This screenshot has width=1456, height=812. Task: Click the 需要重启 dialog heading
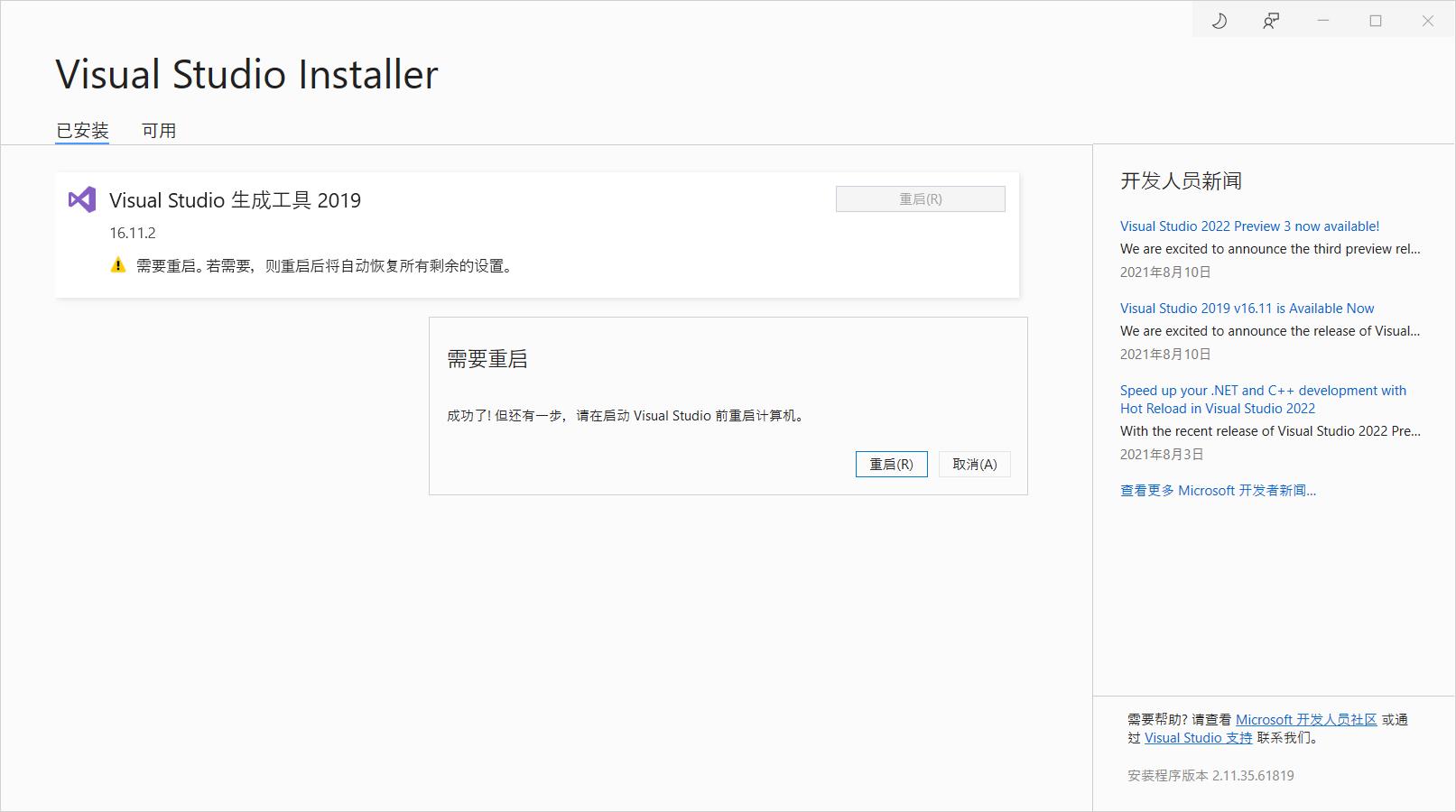[x=487, y=359]
